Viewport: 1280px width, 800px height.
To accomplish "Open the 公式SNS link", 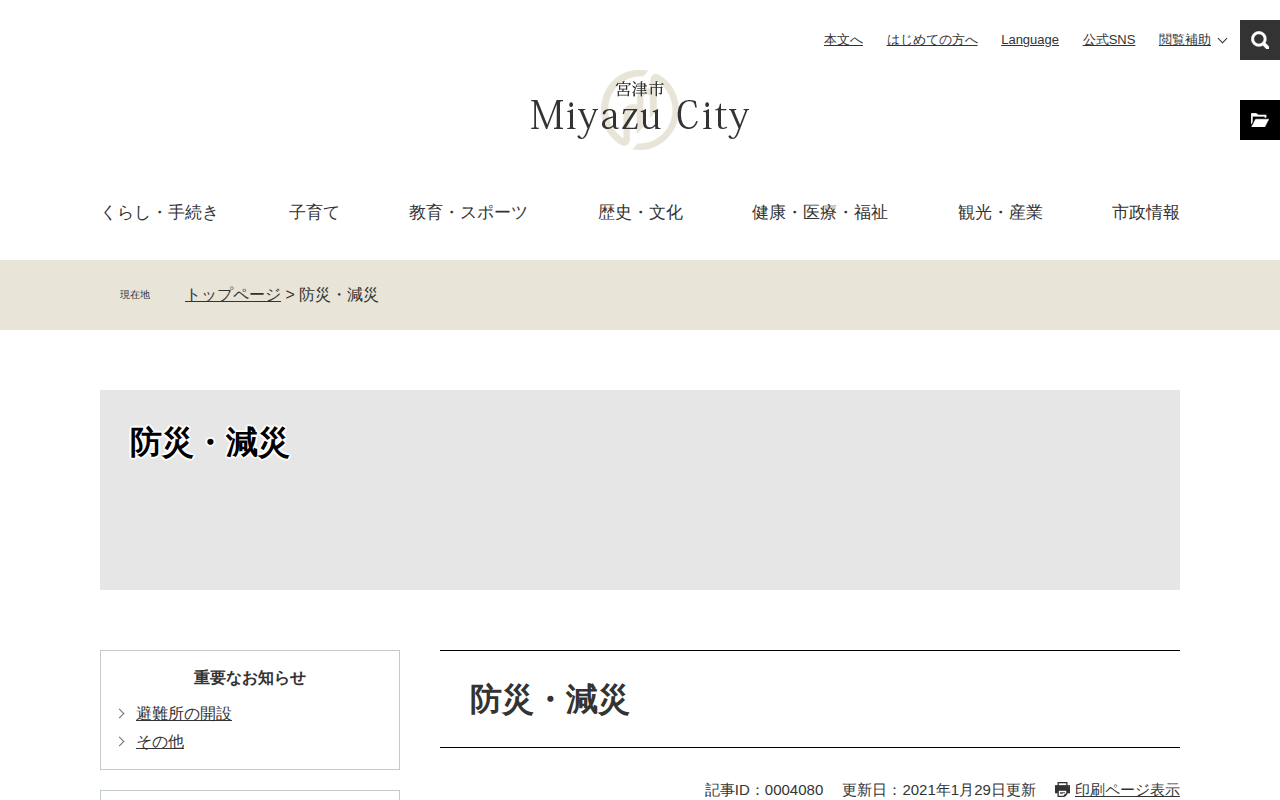I will click(1109, 40).
